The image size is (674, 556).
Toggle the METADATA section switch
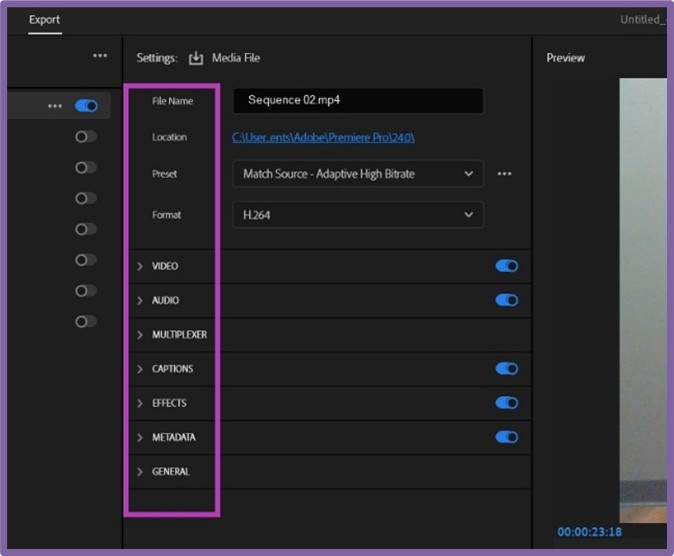click(507, 437)
